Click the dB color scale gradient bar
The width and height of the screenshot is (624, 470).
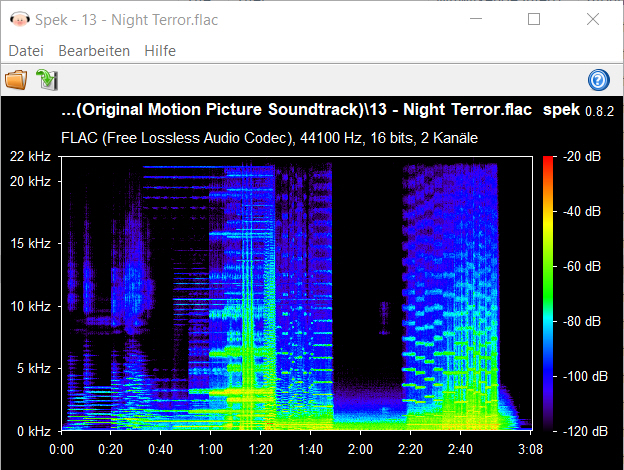[x=548, y=294]
